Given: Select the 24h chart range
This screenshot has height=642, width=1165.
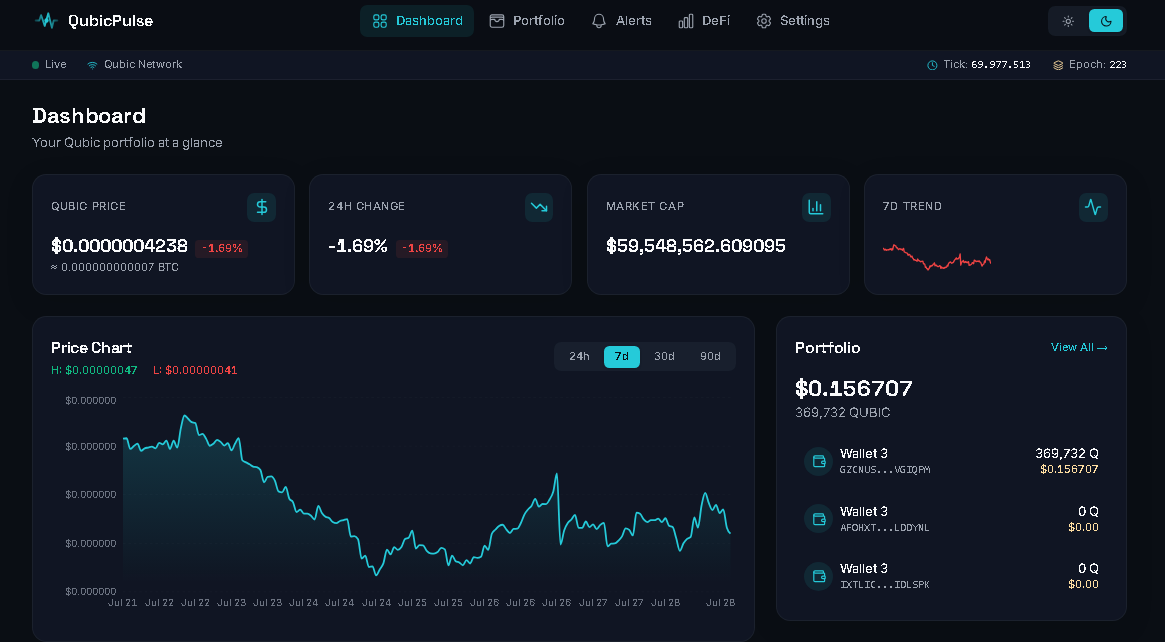Looking at the screenshot, I should tap(580, 356).
